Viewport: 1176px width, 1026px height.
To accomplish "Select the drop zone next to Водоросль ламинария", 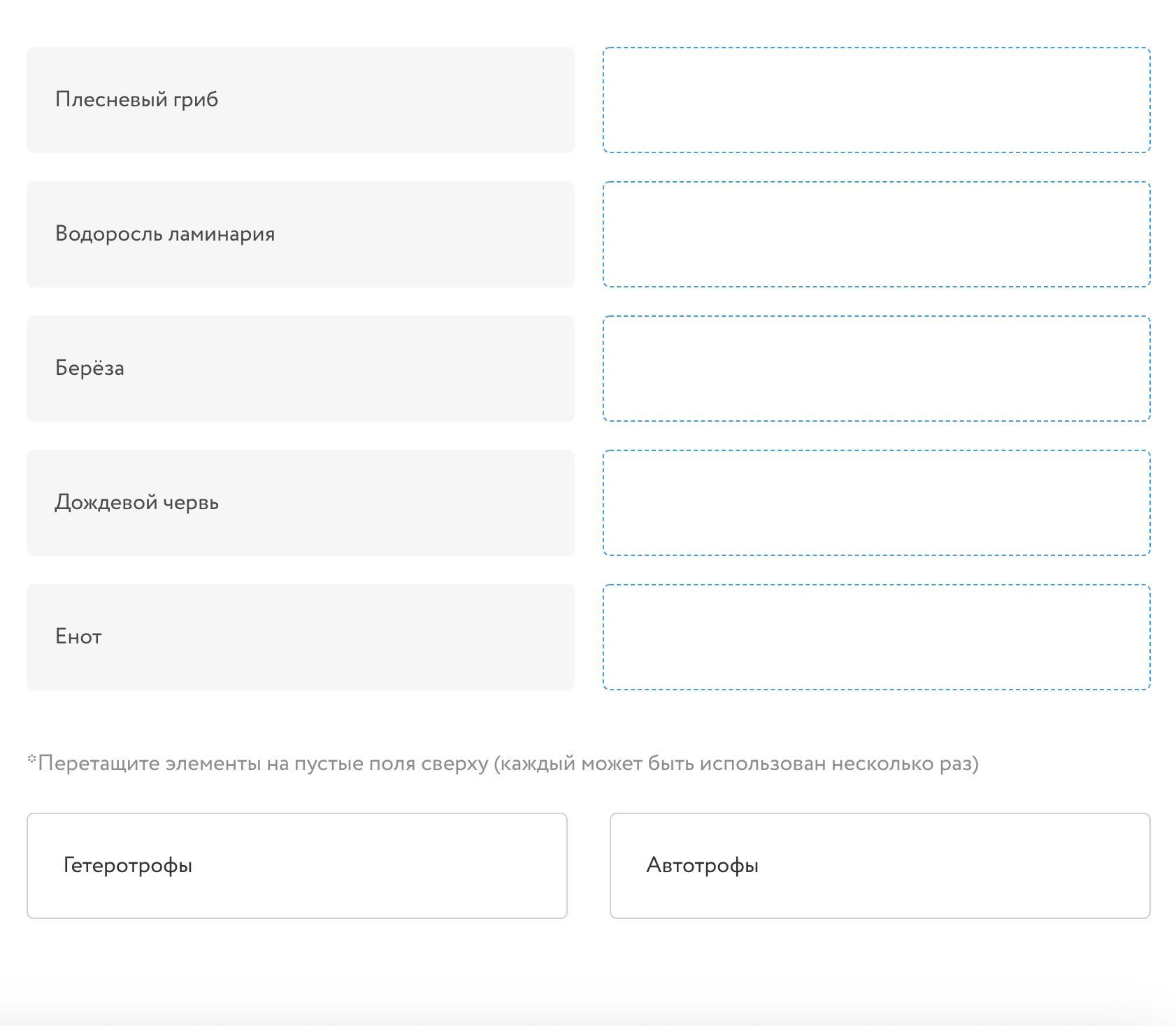I will click(876, 234).
